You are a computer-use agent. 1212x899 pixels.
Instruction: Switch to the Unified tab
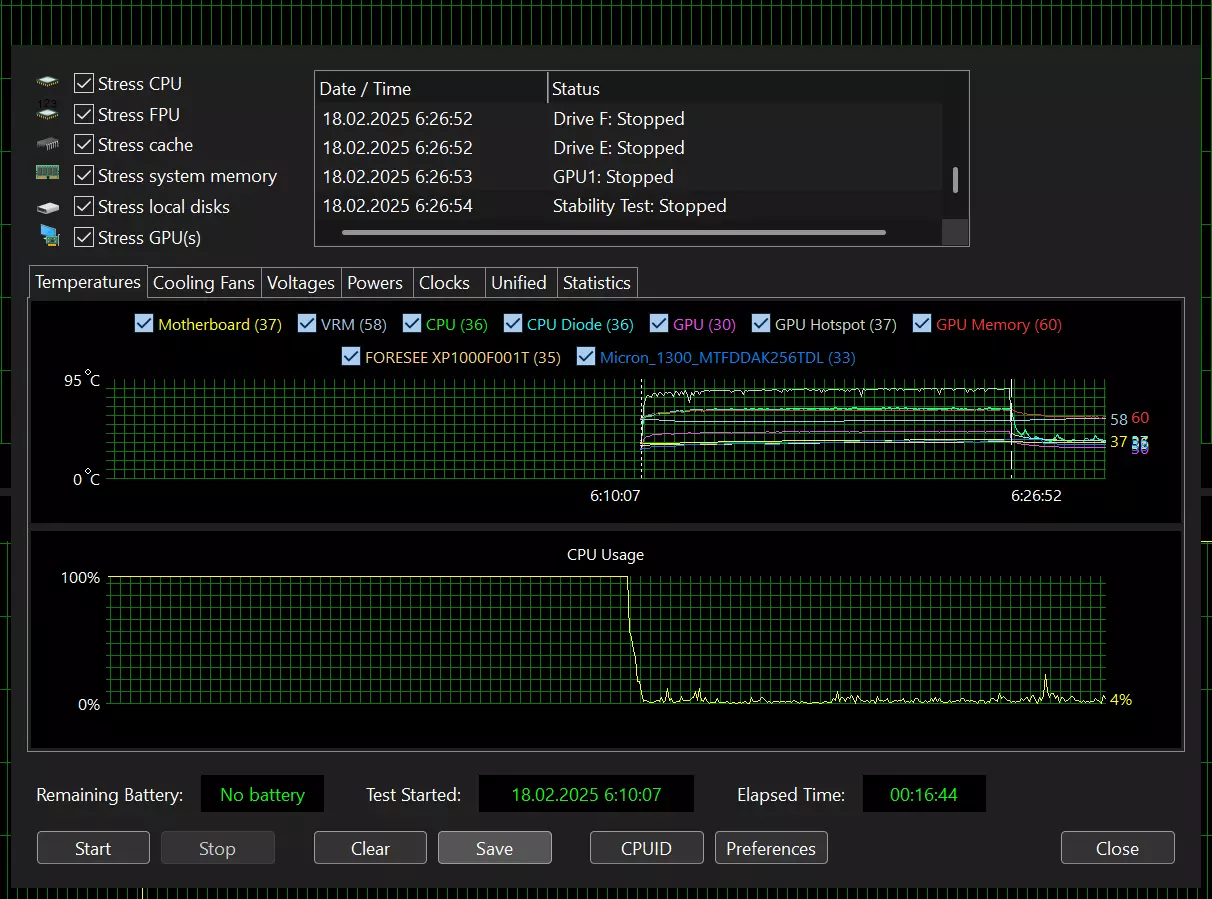[x=519, y=283]
